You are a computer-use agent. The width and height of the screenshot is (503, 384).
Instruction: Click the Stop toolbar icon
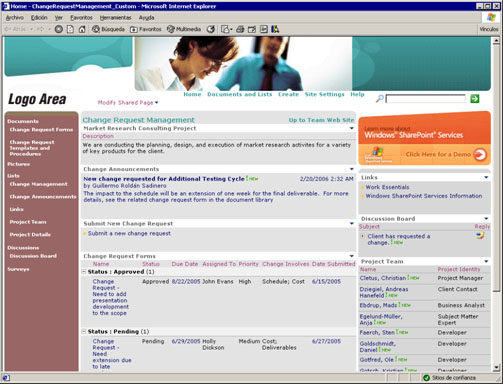(59, 29)
